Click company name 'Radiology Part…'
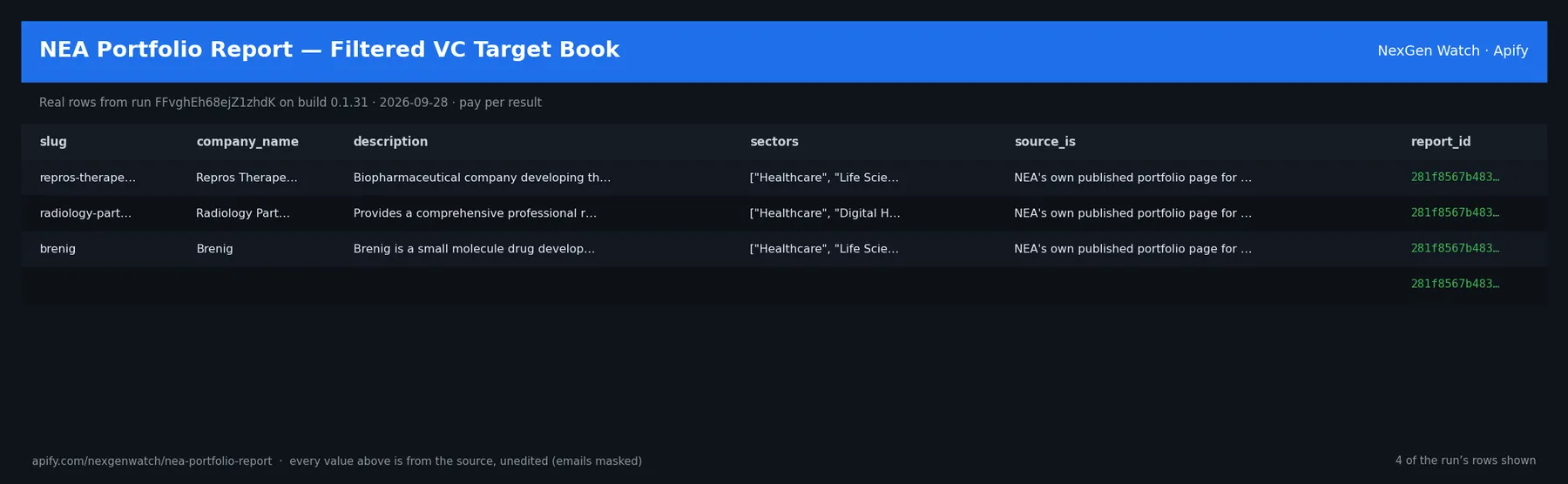Viewport: 1568px width, 484px height. (x=243, y=213)
